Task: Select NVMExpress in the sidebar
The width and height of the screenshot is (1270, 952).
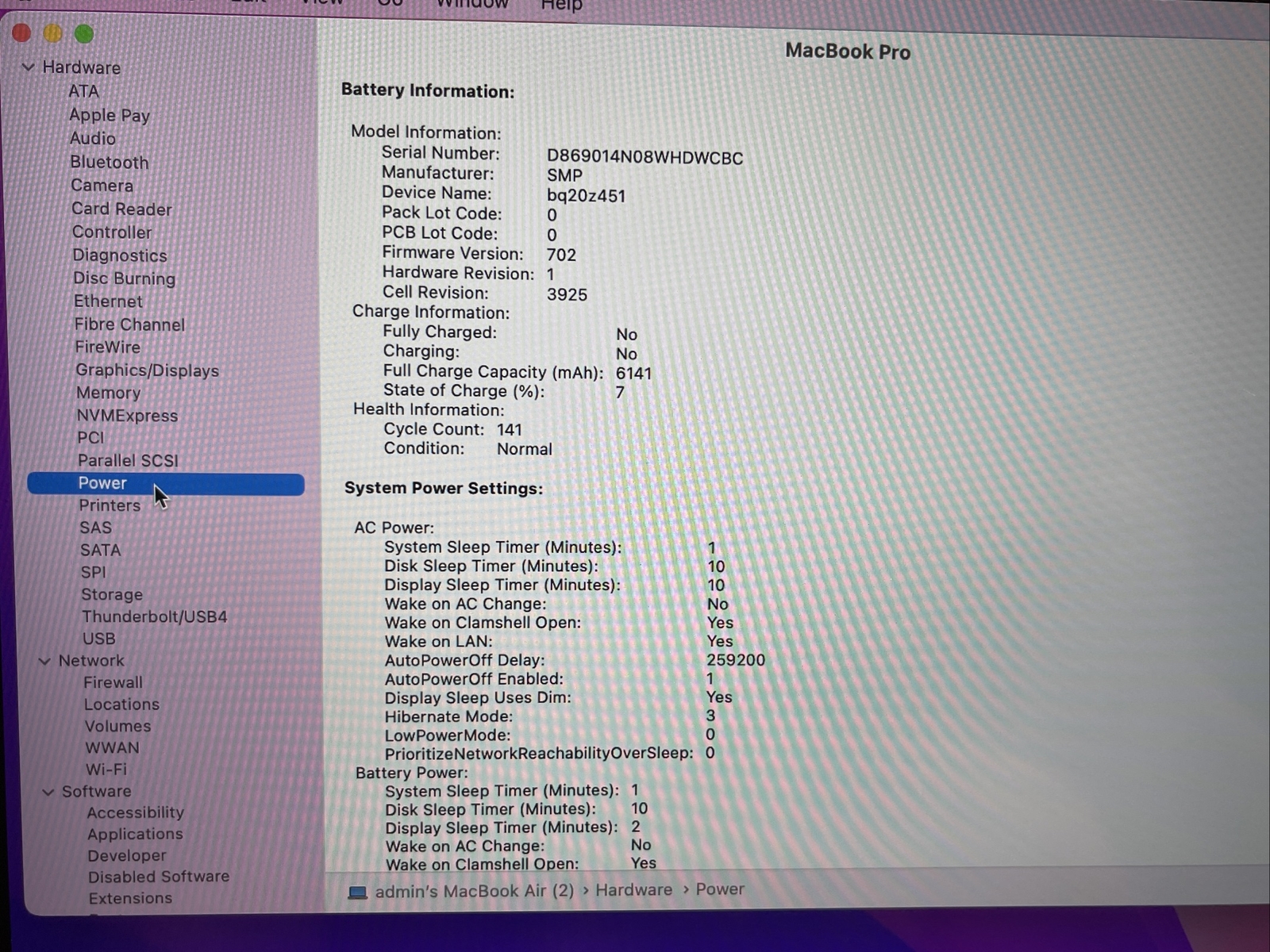Action: pos(127,416)
